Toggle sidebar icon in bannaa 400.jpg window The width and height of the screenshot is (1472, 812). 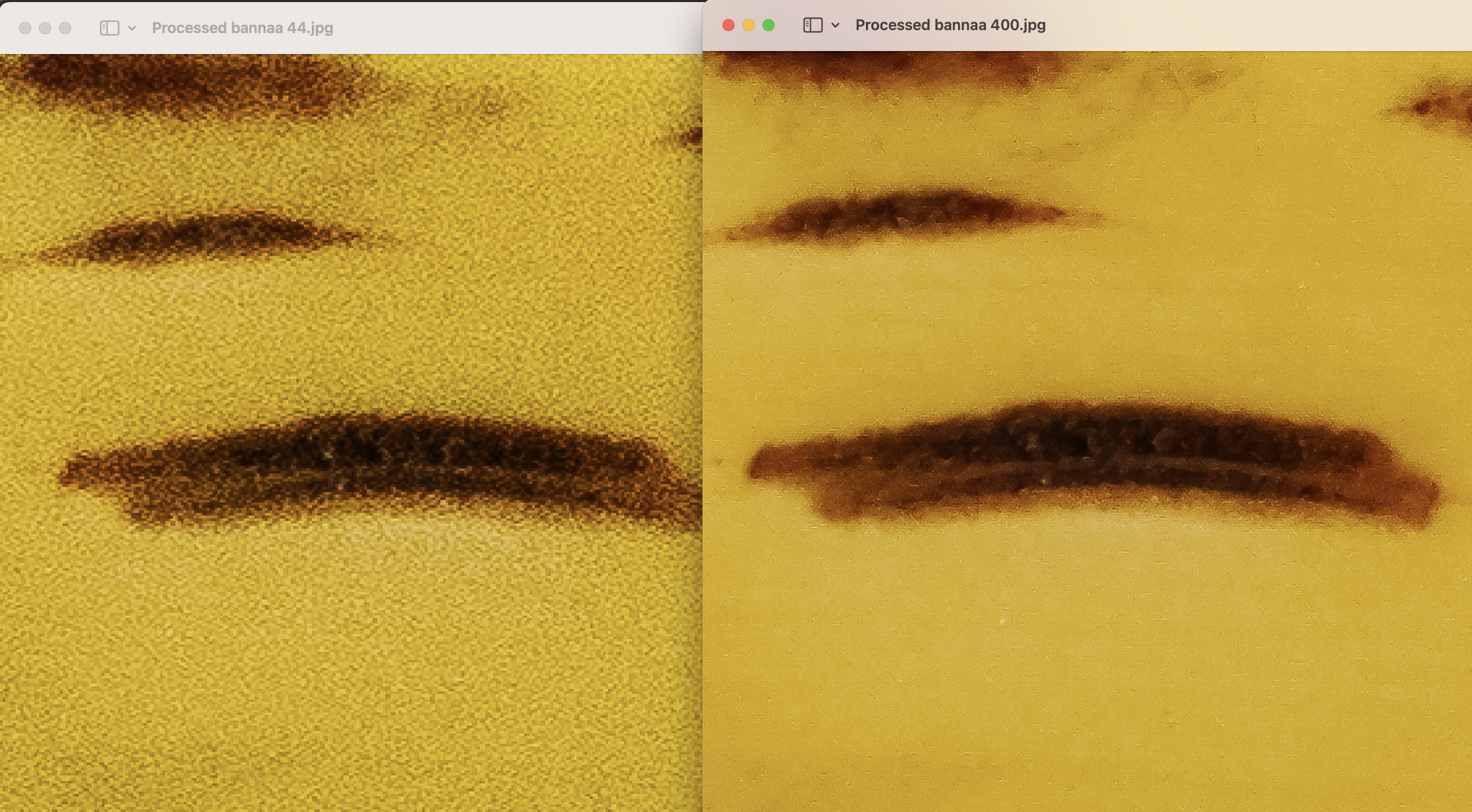812,25
